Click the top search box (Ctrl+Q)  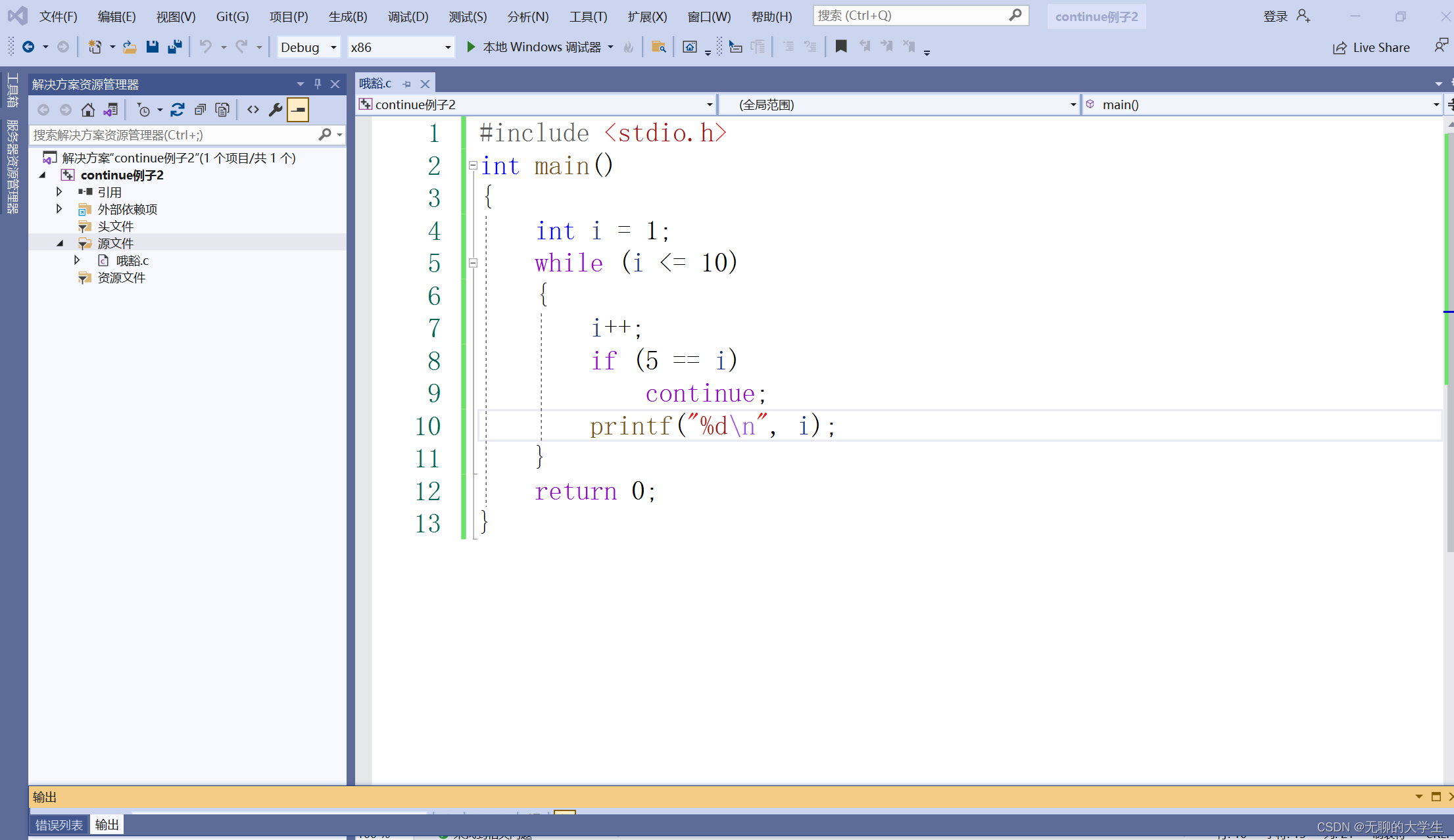[921, 15]
